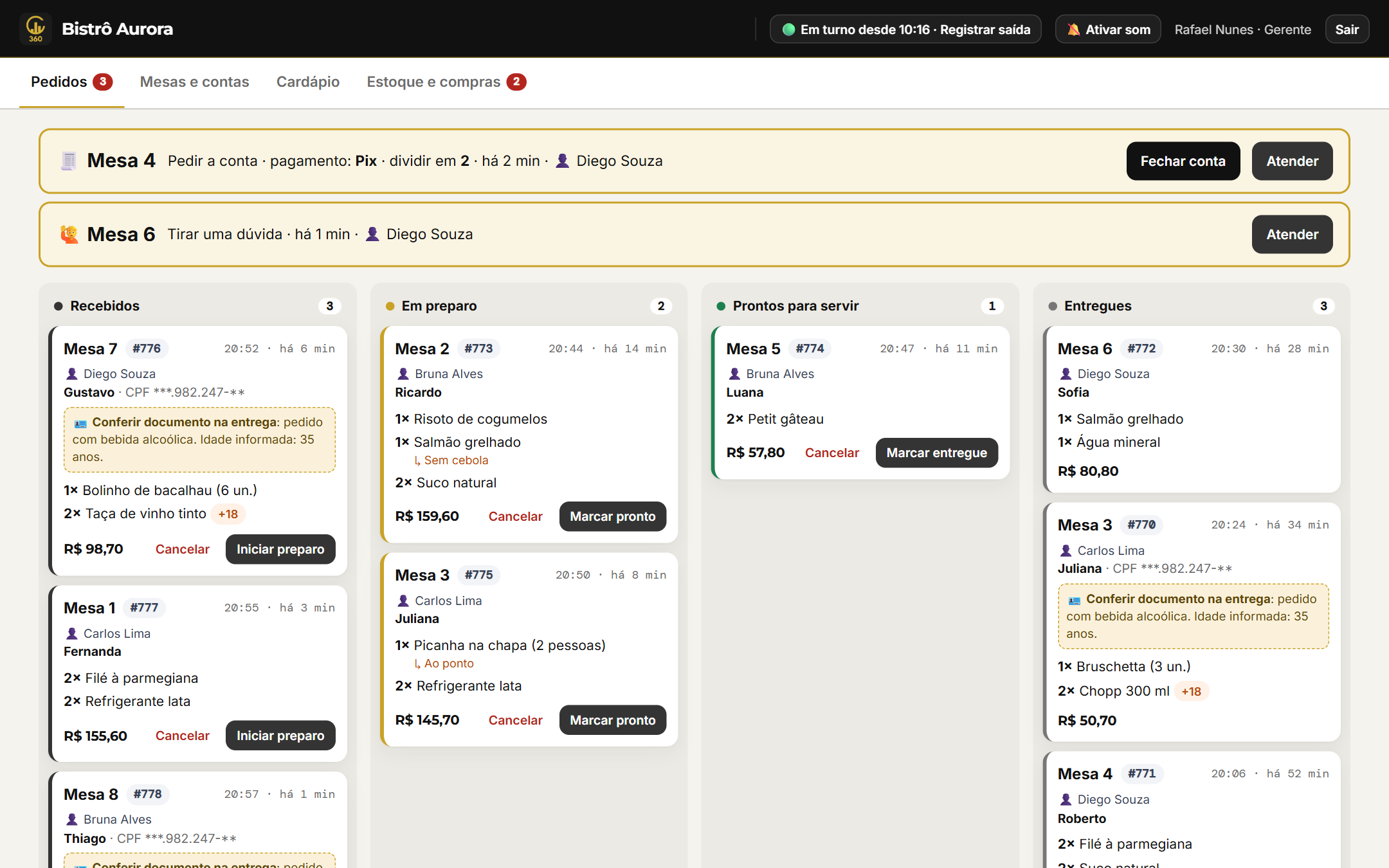The width and height of the screenshot is (1389, 868).
Task: Switch to Mesas e contas tab
Action: pos(194,82)
